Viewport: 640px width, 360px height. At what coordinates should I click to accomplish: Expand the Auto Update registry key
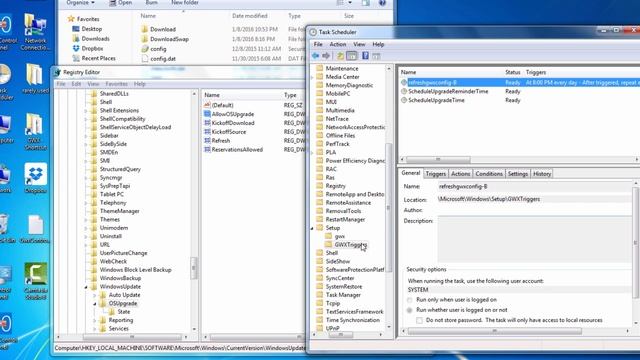pos(95,295)
